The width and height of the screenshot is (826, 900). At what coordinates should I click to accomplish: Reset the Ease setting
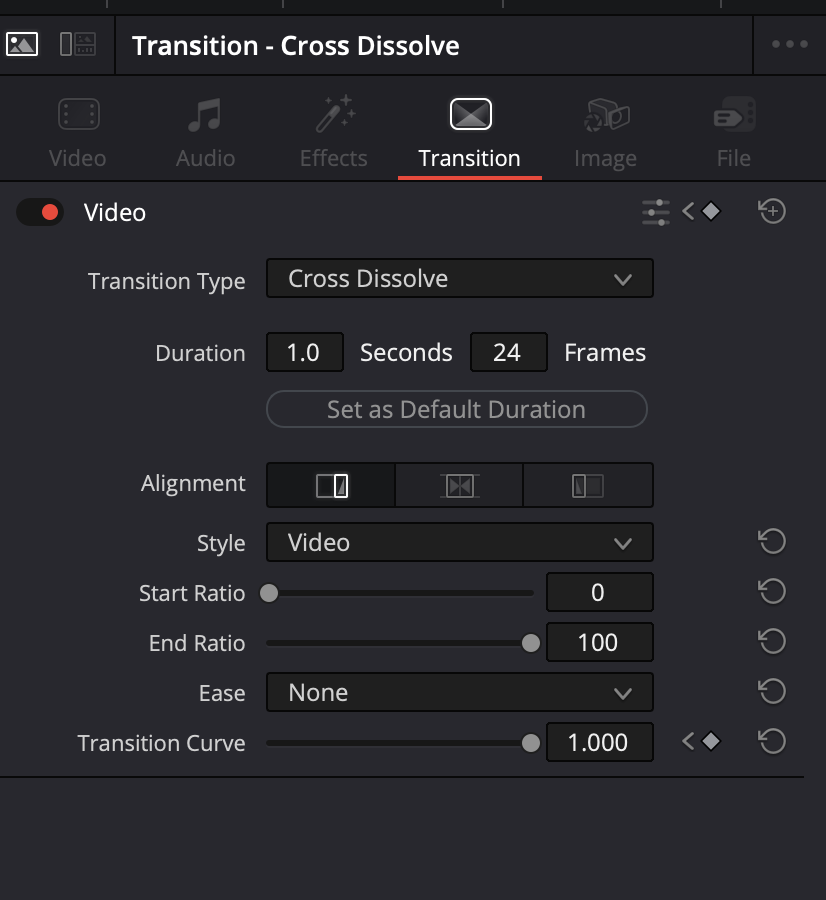(772, 691)
